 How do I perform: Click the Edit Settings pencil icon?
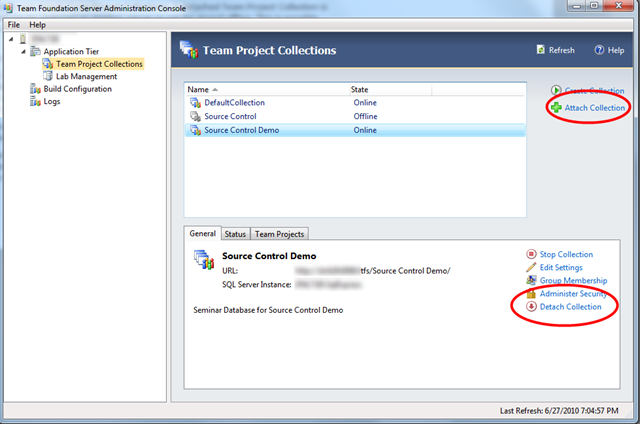tap(531, 267)
